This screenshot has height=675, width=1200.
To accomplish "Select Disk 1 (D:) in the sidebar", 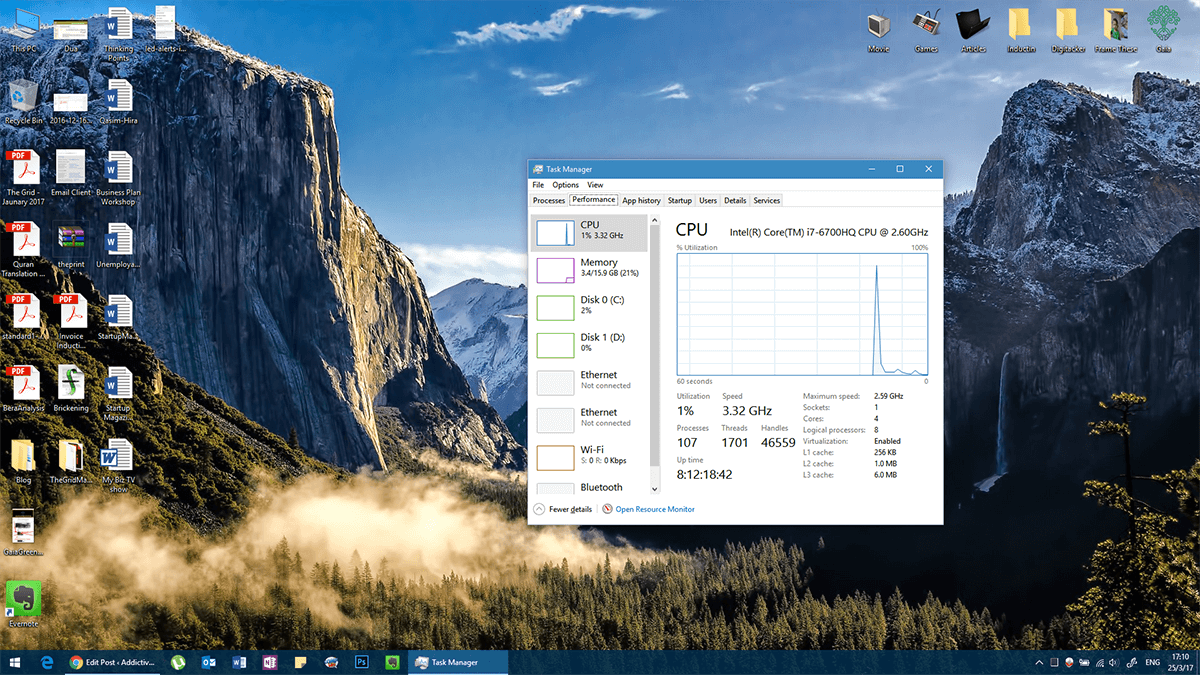I will (590, 344).
